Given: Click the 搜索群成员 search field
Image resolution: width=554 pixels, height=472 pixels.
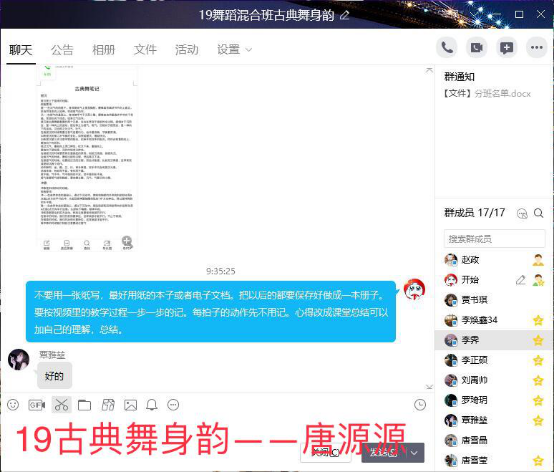Looking at the screenshot, I should coord(494,239).
